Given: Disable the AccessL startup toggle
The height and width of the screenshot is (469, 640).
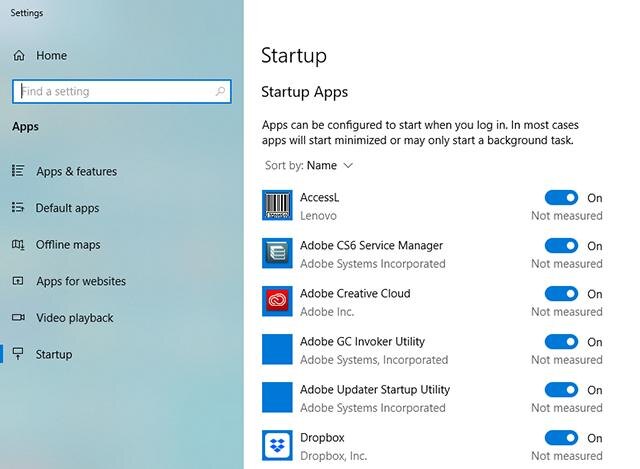Looking at the screenshot, I should coord(561,198).
